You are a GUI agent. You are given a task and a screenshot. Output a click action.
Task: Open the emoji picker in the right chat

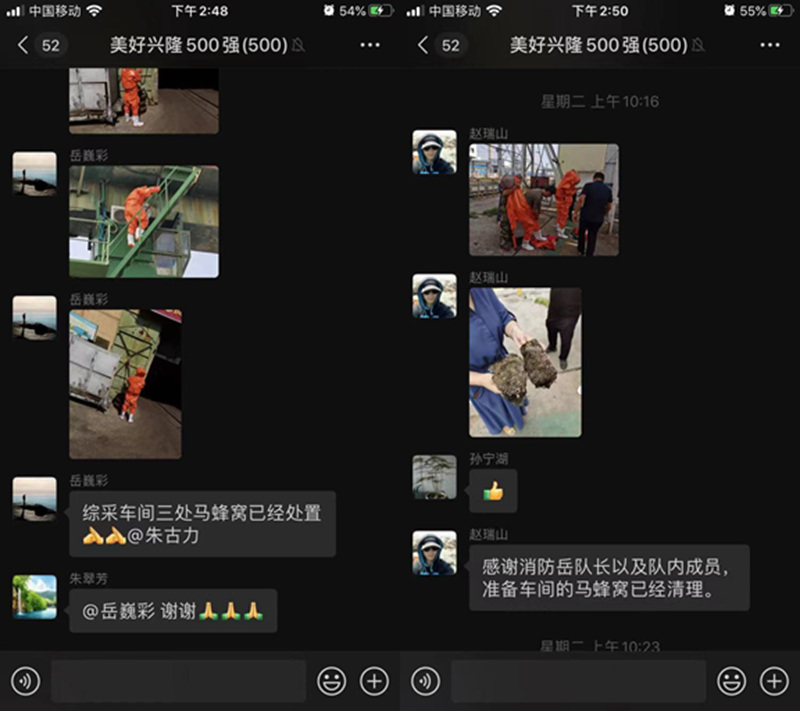[732, 681]
